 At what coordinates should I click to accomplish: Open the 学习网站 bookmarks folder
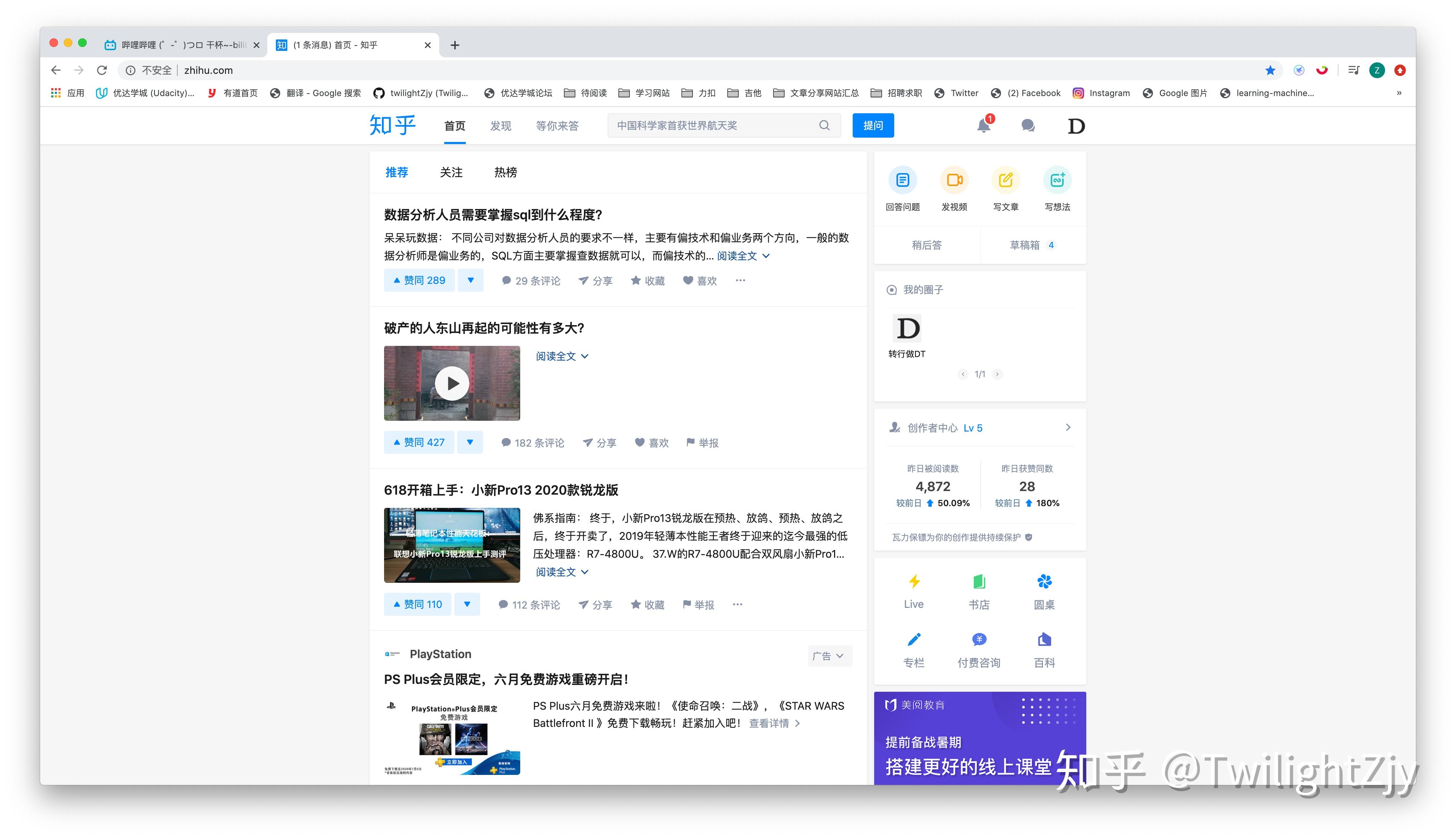644,93
